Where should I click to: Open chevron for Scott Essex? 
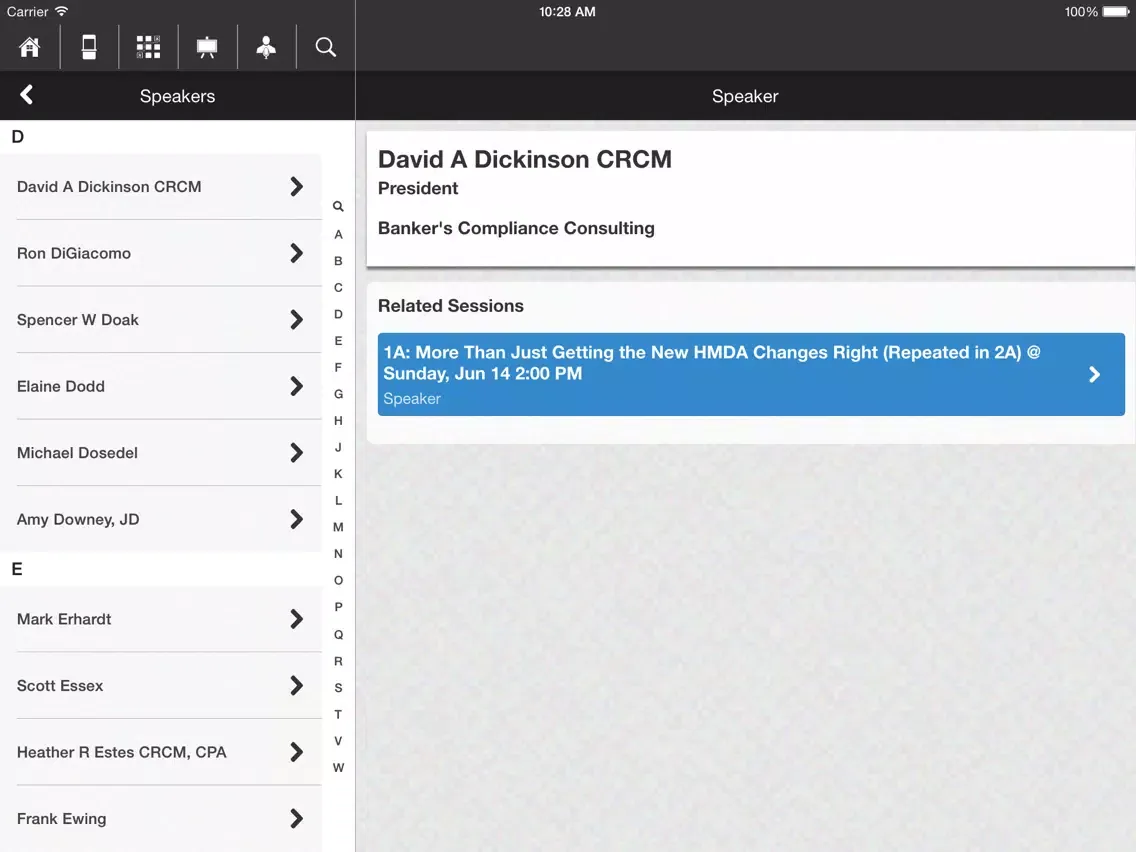coord(296,685)
